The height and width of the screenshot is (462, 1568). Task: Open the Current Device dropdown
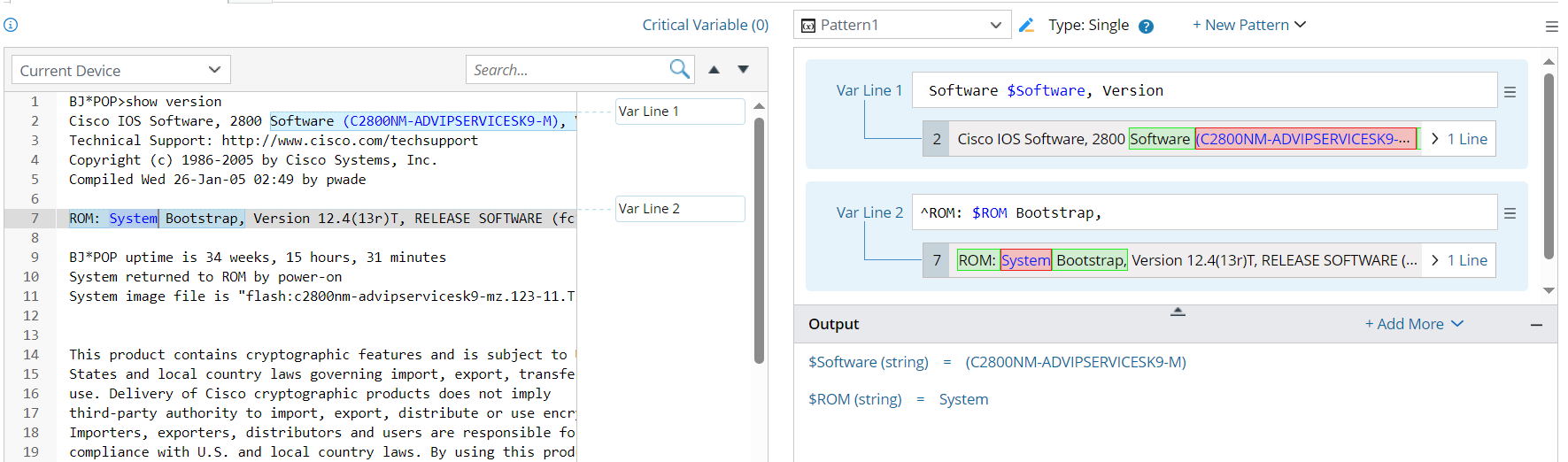pos(121,70)
